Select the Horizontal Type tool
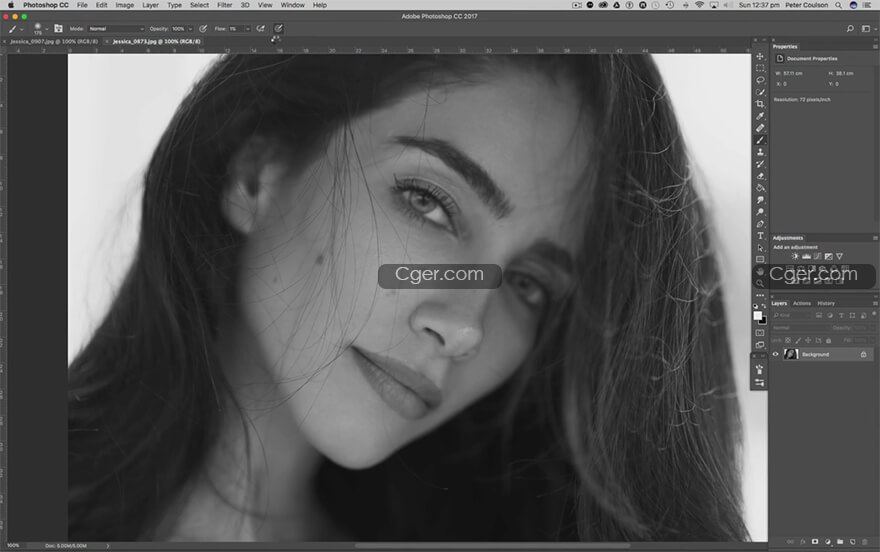This screenshot has width=880, height=552. (x=760, y=236)
